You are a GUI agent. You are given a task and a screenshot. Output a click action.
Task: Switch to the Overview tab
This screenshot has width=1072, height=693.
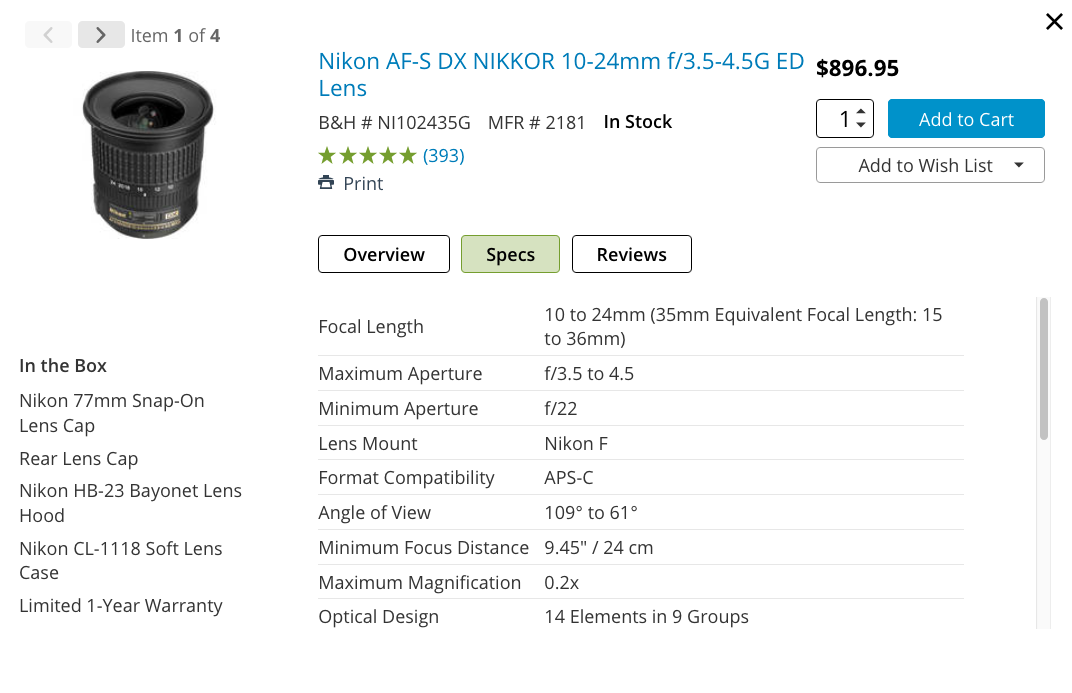pyautogui.click(x=384, y=254)
